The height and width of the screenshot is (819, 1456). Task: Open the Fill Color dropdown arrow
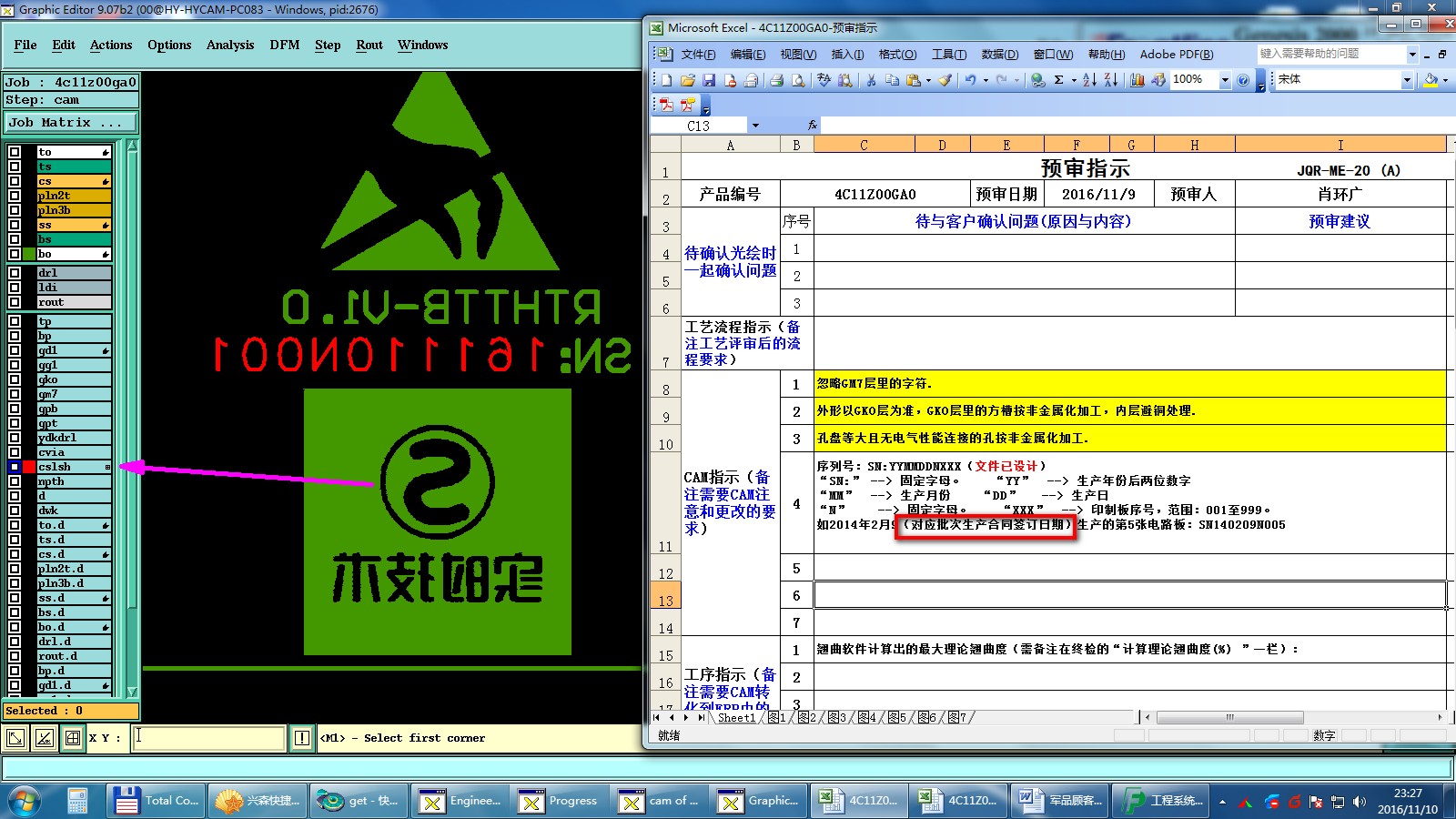(1445, 80)
